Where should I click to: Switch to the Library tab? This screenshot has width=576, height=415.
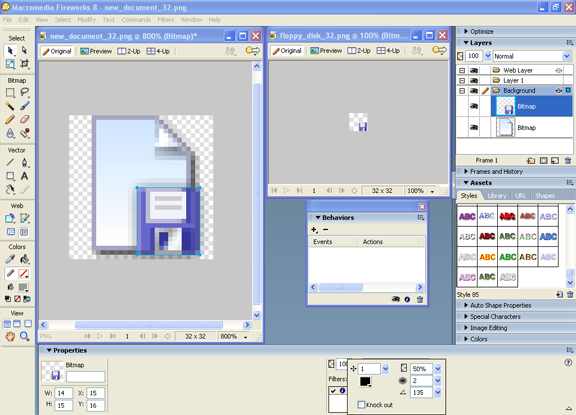(497, 196)
